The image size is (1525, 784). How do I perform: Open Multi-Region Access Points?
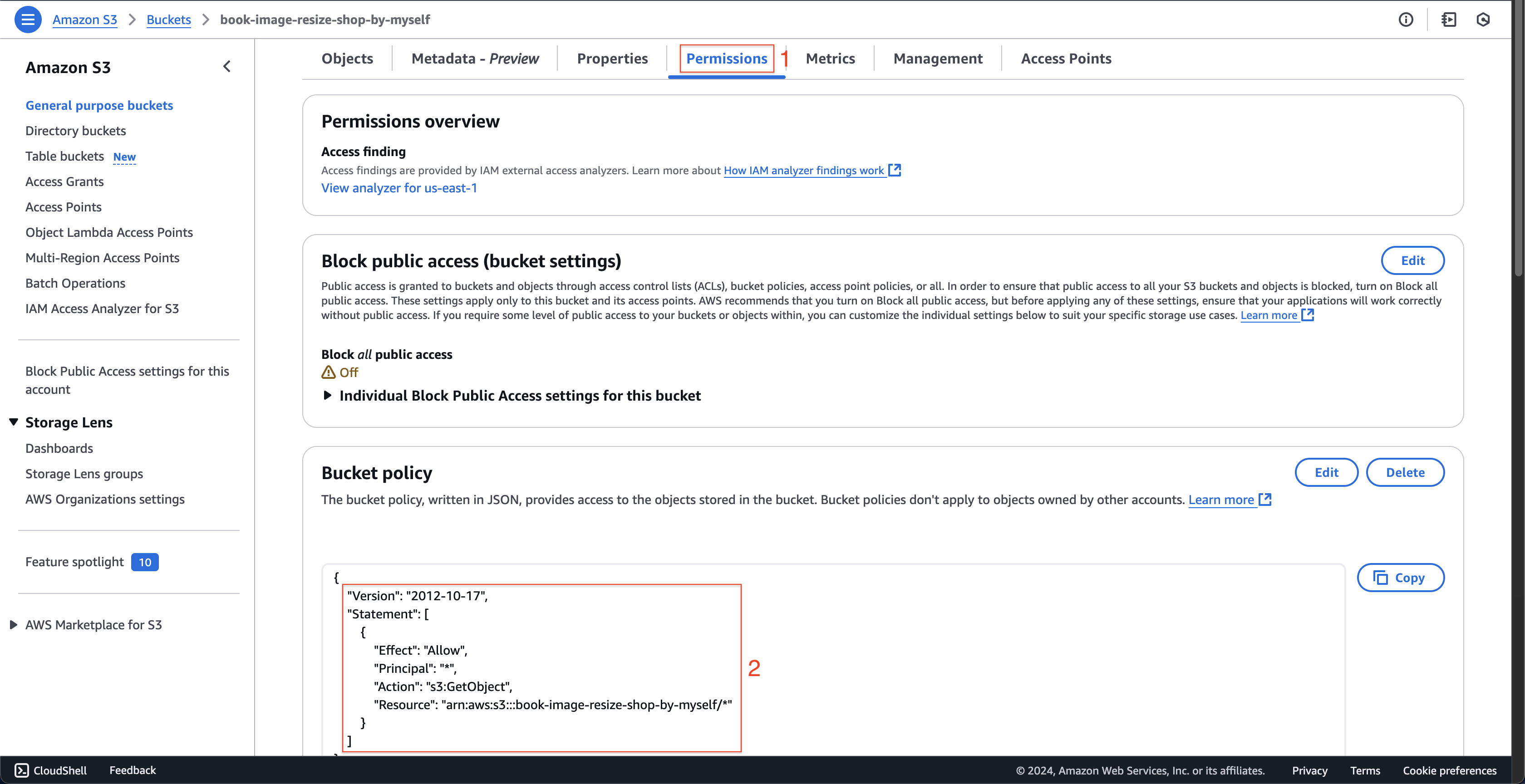[103, 258]
